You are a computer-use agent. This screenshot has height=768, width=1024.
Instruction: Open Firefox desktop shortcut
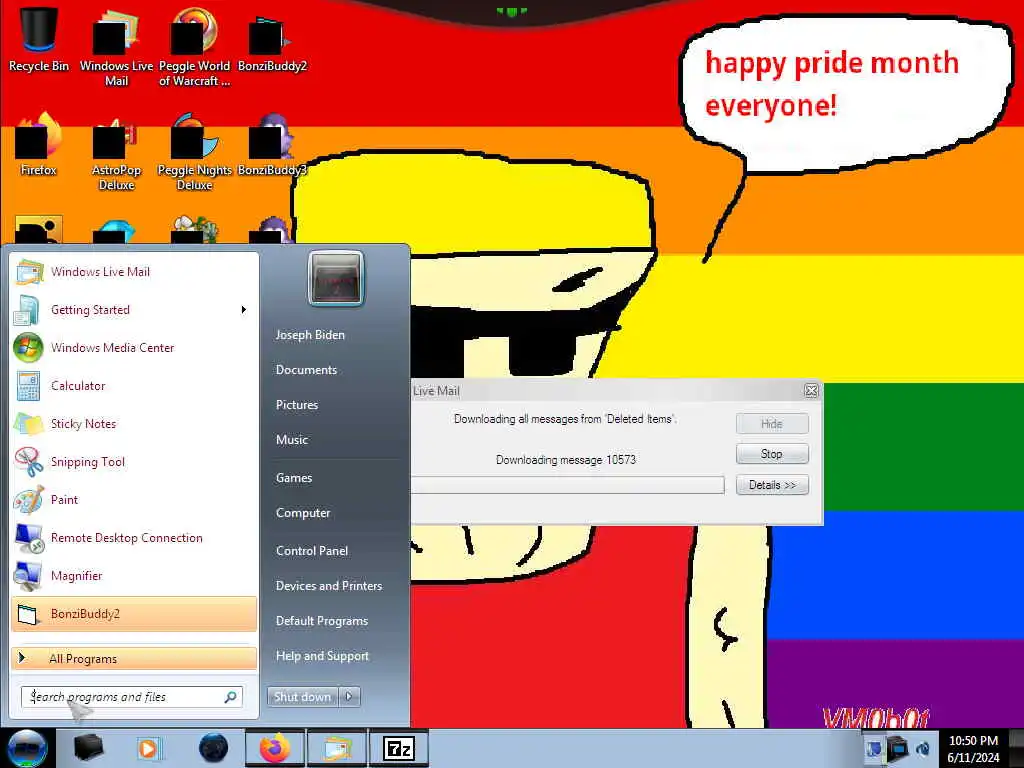click(39, 144)
